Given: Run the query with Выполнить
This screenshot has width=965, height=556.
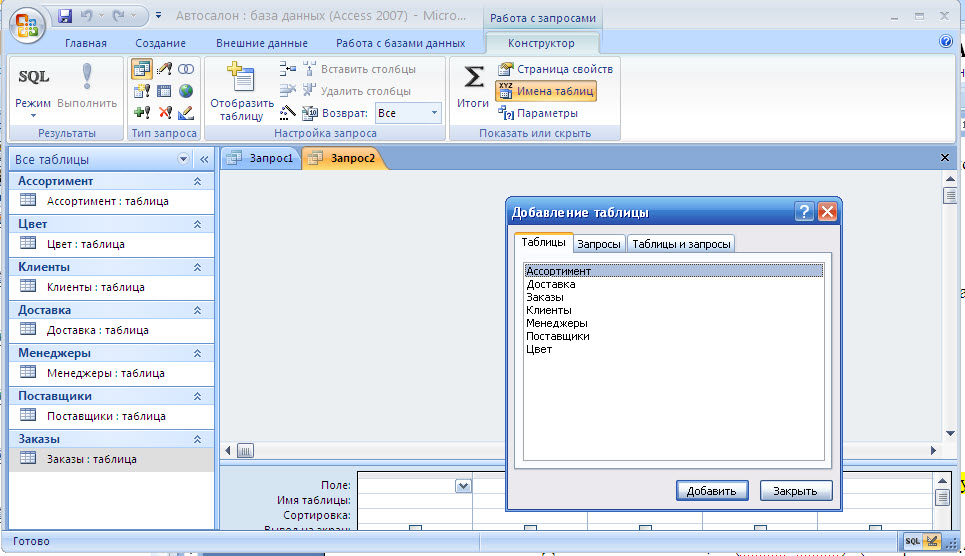Looking at the screenshot, I should (87, 86).
